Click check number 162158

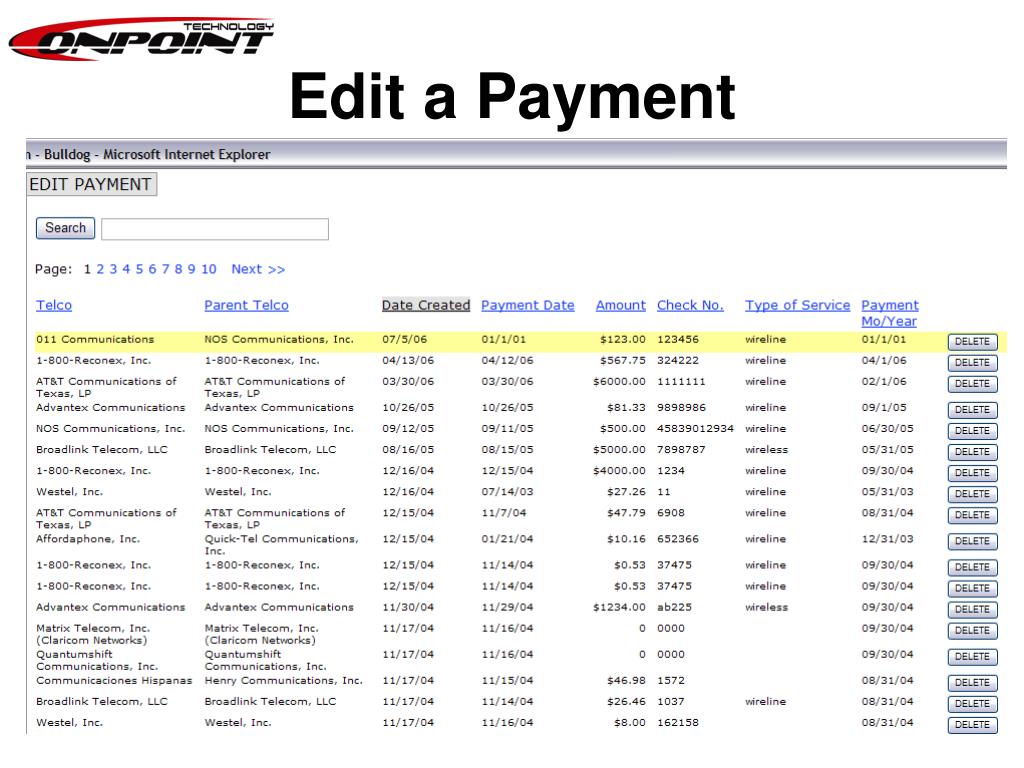[678, 722]
